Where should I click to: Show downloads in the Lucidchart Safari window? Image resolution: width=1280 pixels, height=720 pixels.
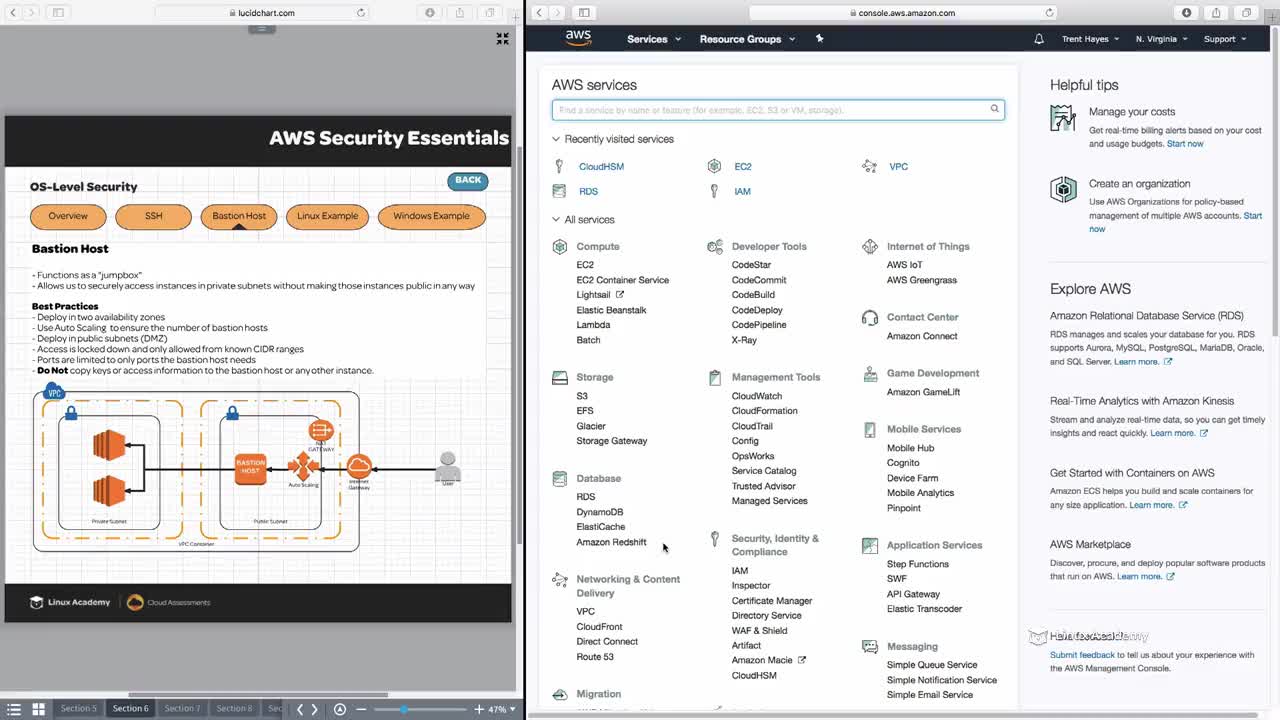click(430, 13)
